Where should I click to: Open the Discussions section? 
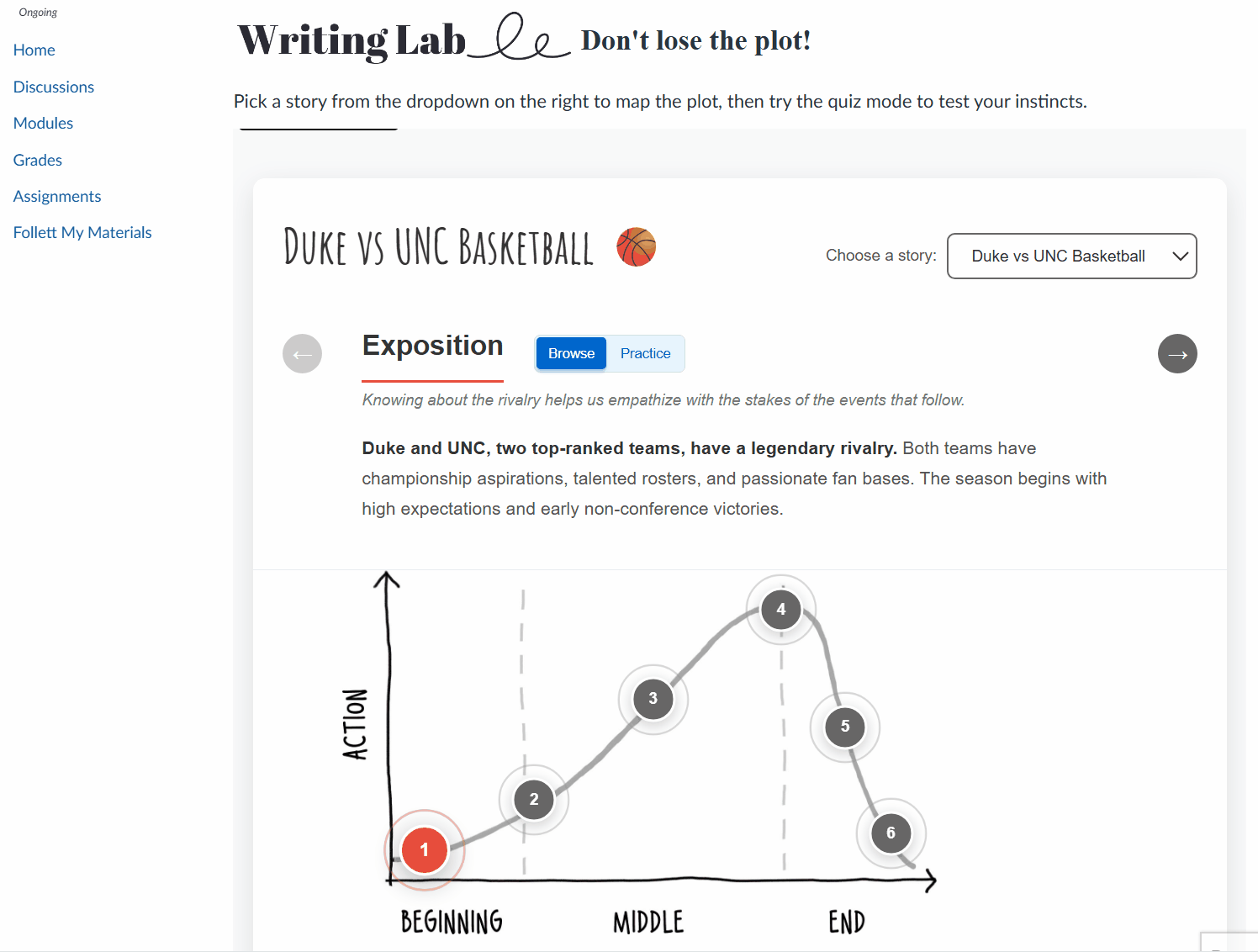(53, 87)
